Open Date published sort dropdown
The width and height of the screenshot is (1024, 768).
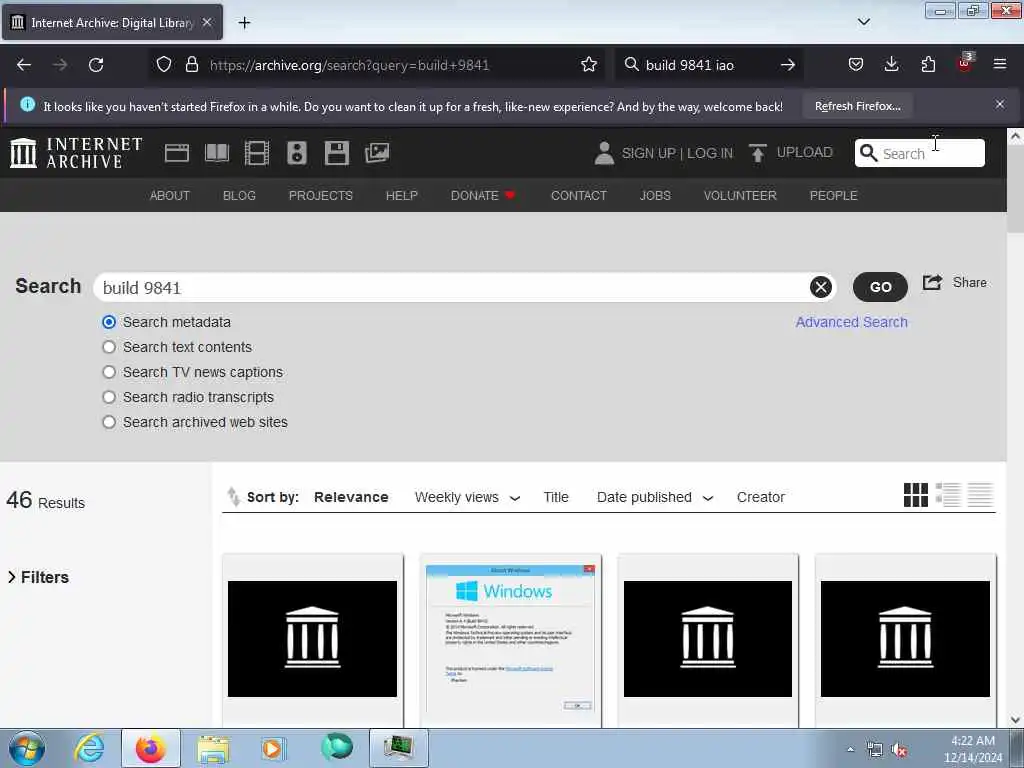click(655, 498)
